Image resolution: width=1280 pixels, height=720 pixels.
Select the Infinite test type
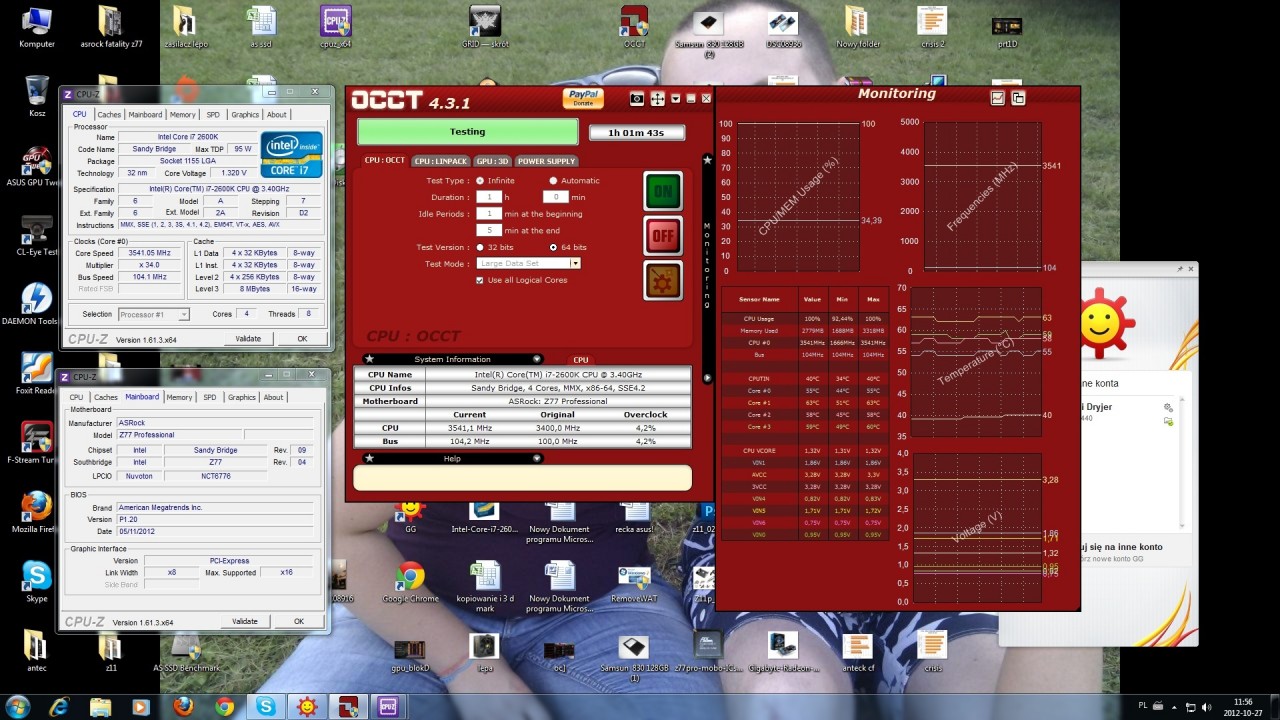[x=480, y=181]
